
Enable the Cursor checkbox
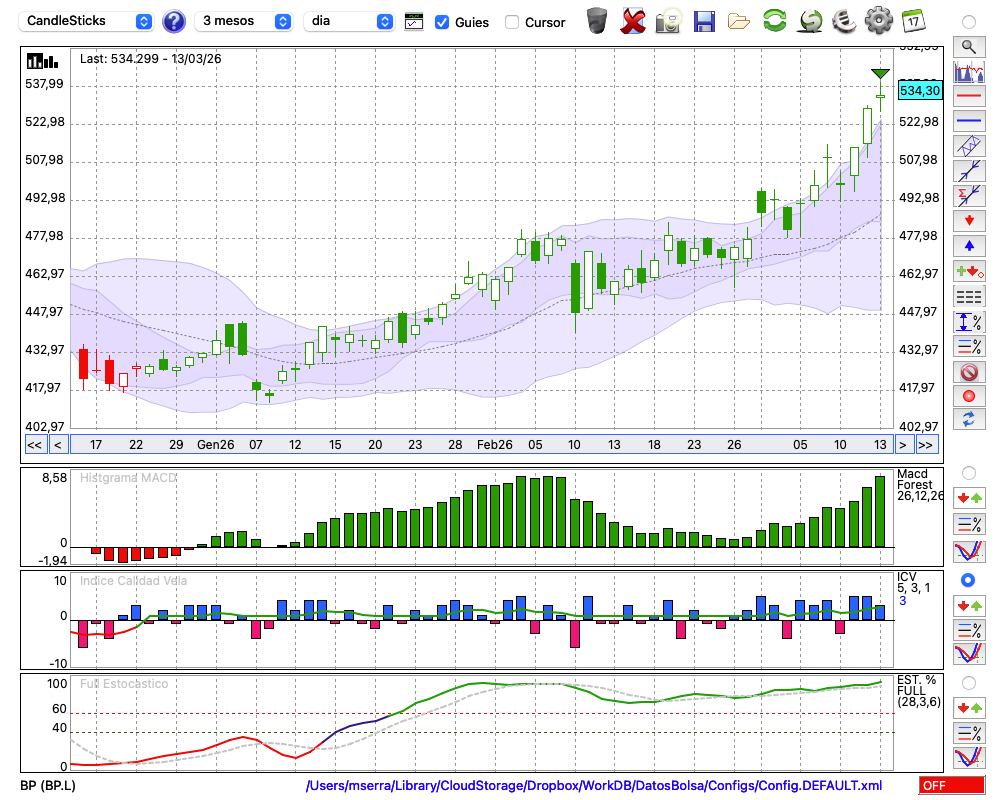[x=512, y=22]
